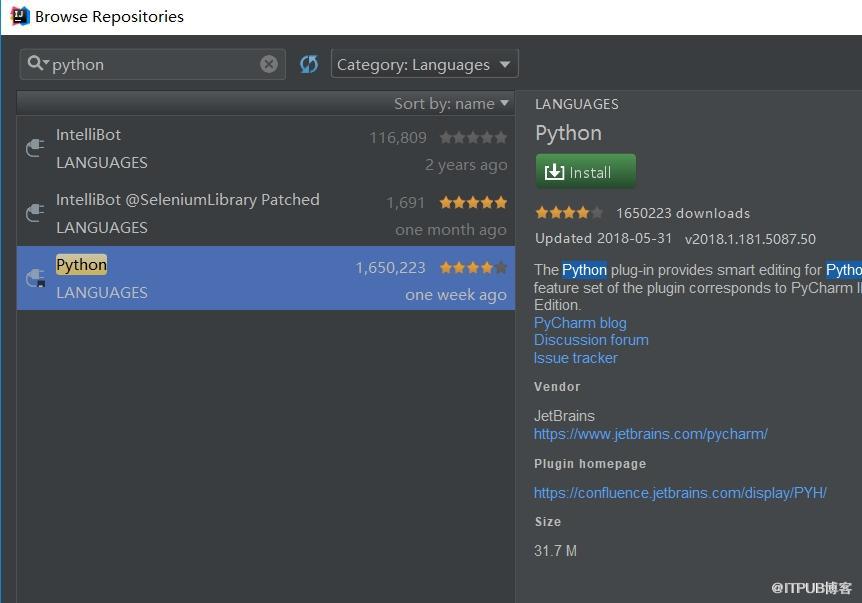Clear the python search text
Viewport: 862px width, 603px height.
[269, 64]
